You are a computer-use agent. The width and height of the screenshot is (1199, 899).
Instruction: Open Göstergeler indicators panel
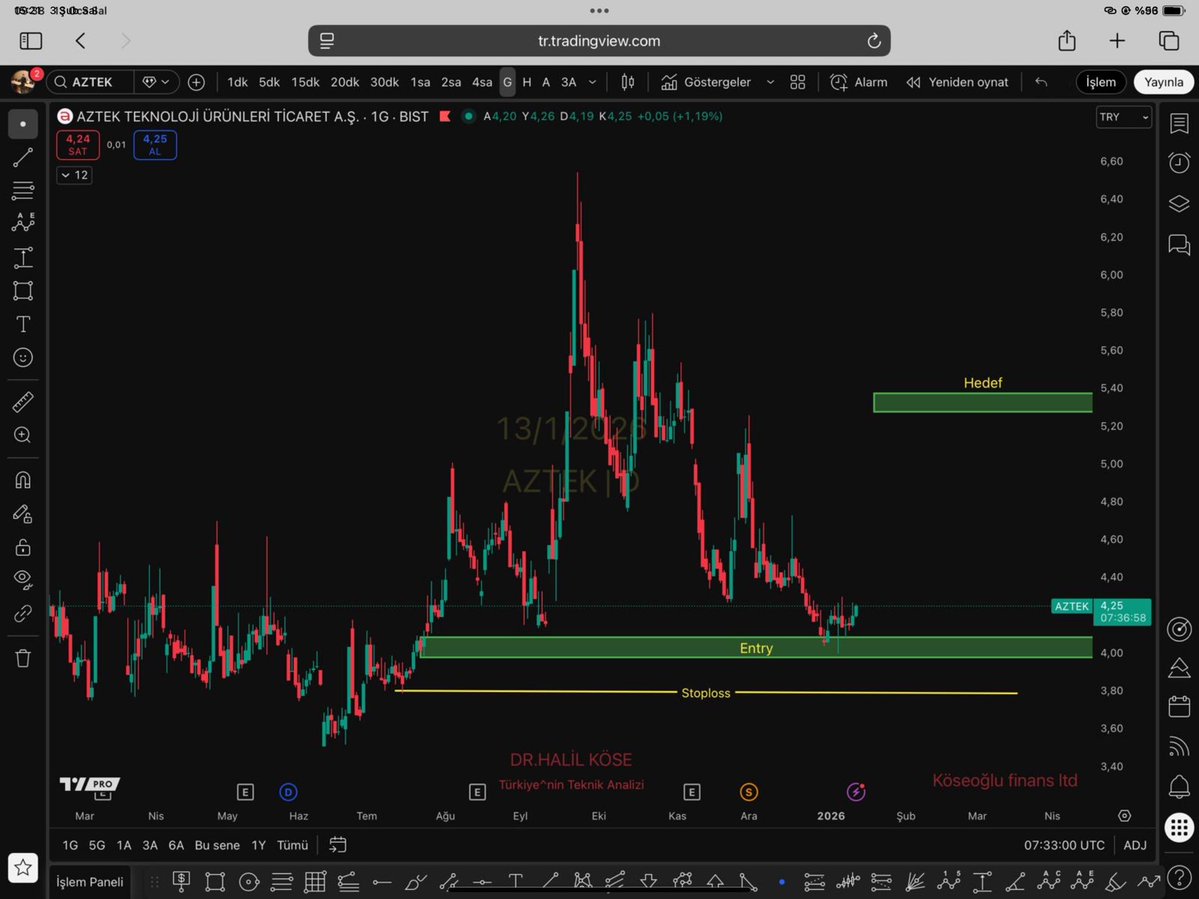(707, 82)
